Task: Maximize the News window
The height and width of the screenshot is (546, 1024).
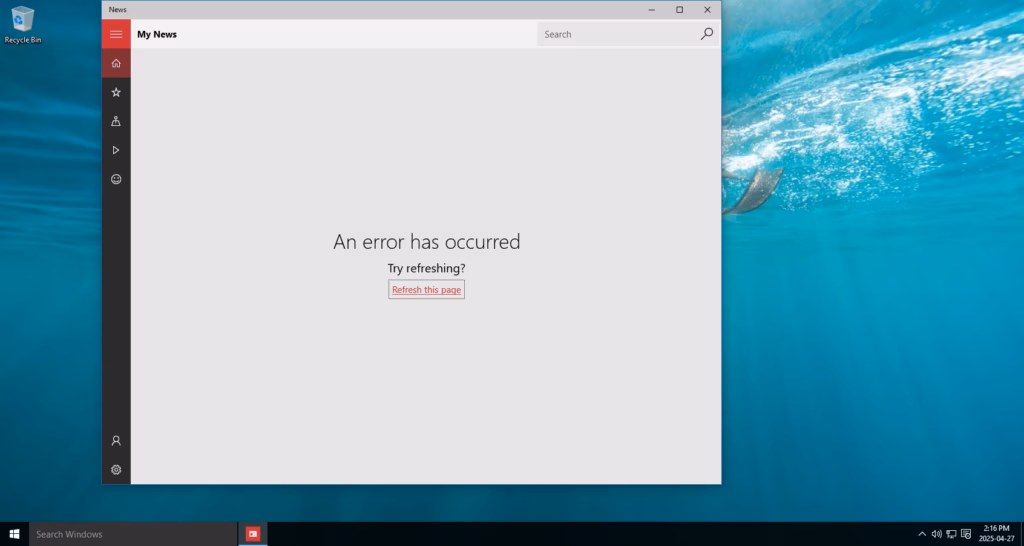Action: click(679, 10)
